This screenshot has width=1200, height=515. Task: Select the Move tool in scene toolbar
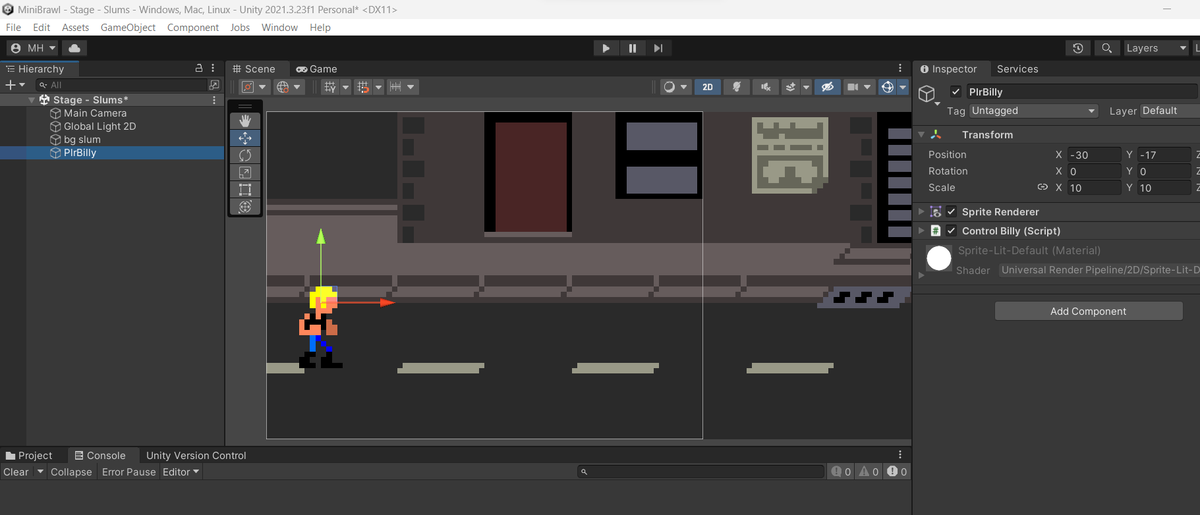click(245, 138)
